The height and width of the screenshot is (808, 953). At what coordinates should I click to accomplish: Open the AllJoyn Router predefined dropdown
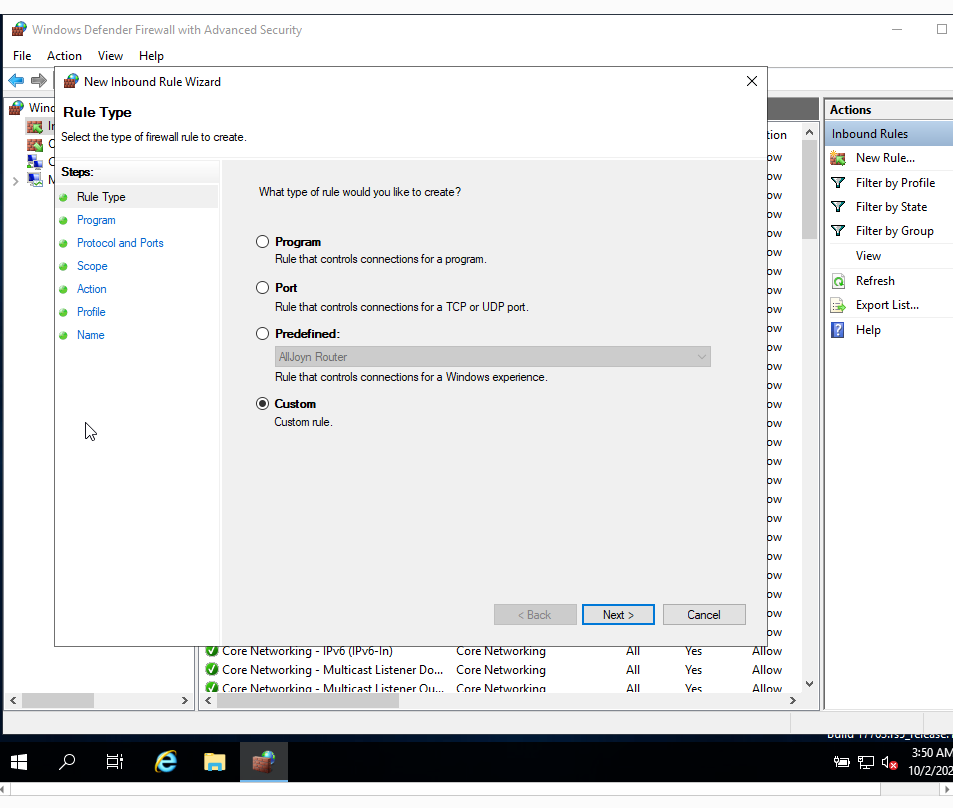coord(492,357)
